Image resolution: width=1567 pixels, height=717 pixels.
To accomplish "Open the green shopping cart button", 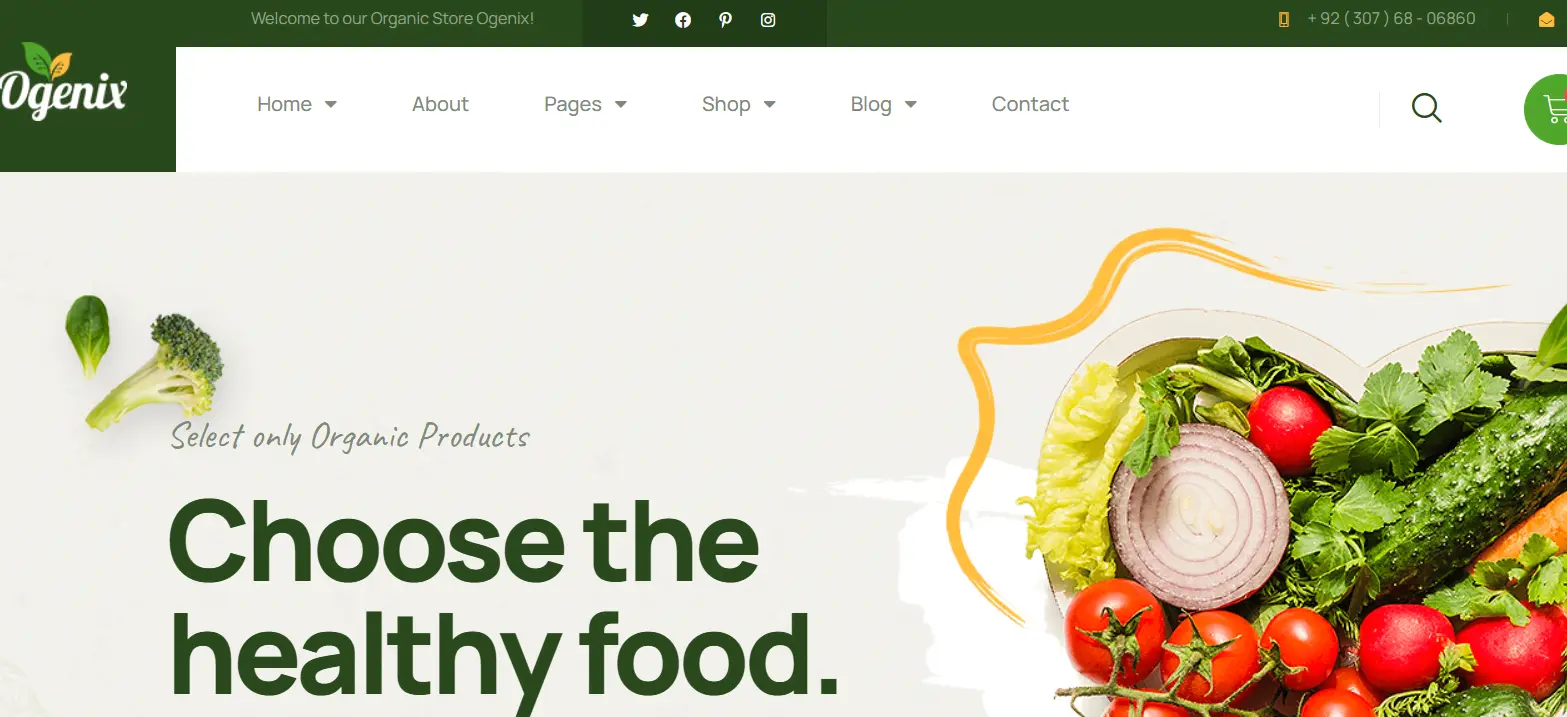I will [1546, 109].
